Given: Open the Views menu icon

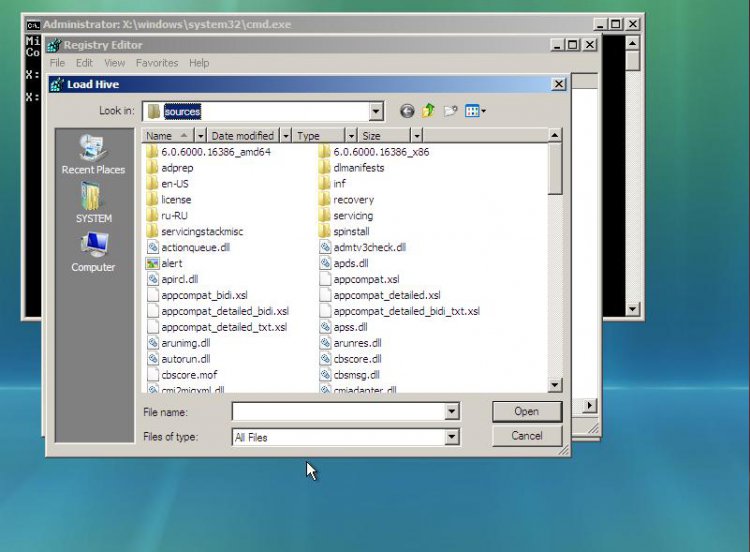Looking at the screenshot, I should pyautogui.click(x=475, y=111).
